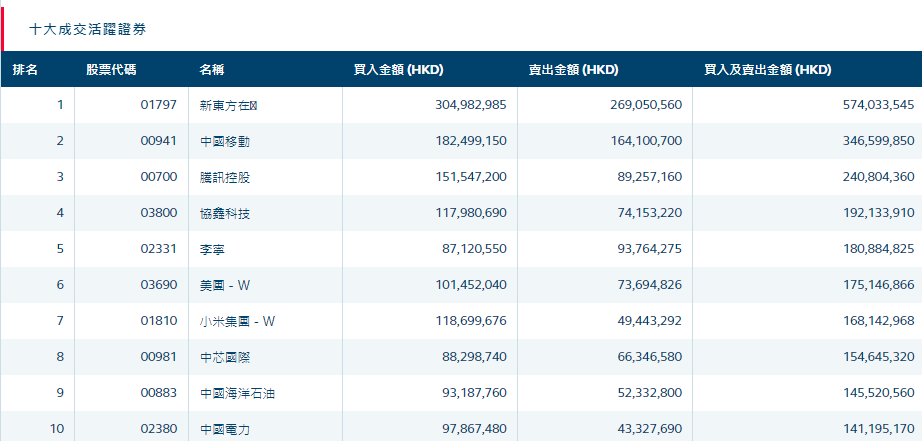Screen dimensions: 922x441
Task: Click buy amount 88,298,740
Action: pos(475,357)
